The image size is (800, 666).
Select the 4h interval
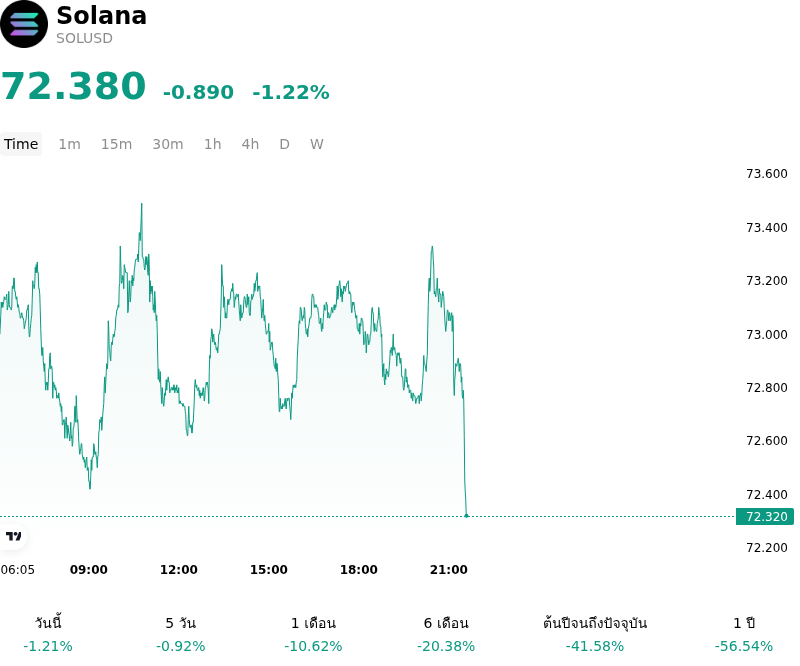[250, 144]
